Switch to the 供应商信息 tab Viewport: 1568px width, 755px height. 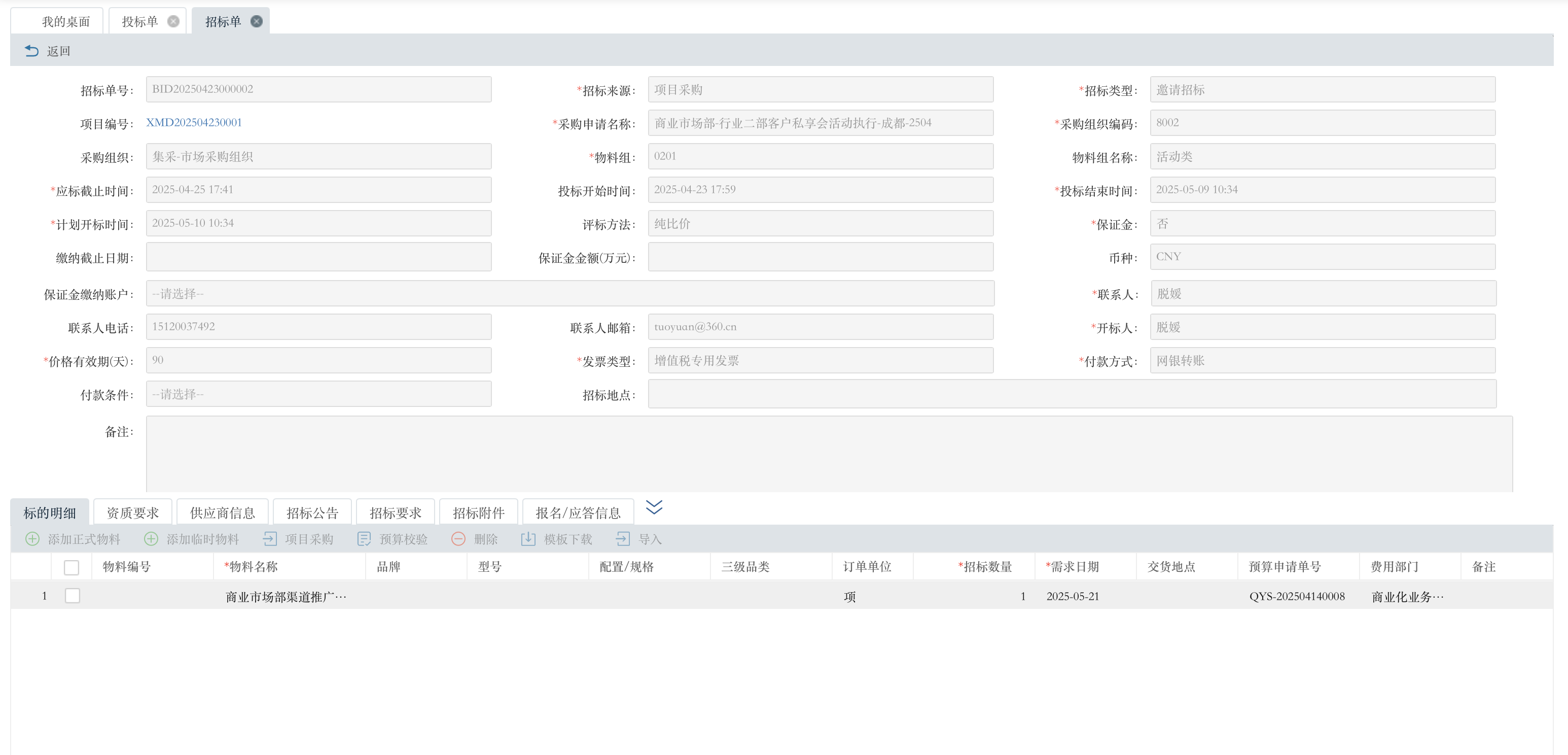[222, 512]
